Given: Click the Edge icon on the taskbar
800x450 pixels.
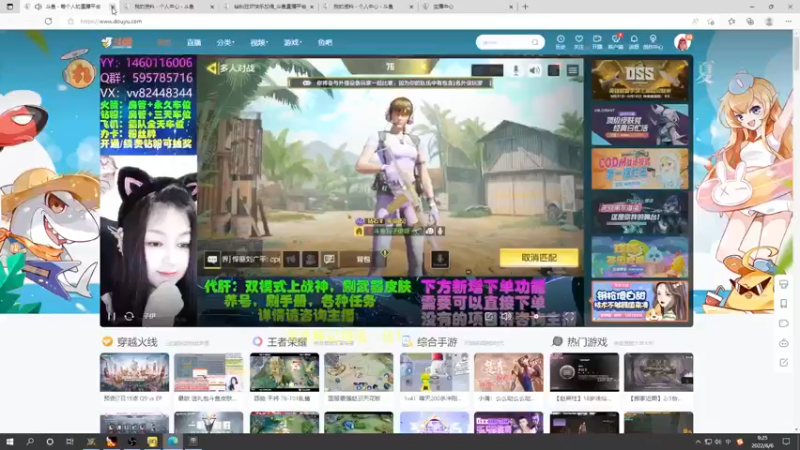Looking at the screenshot, I should pos(172,441).
